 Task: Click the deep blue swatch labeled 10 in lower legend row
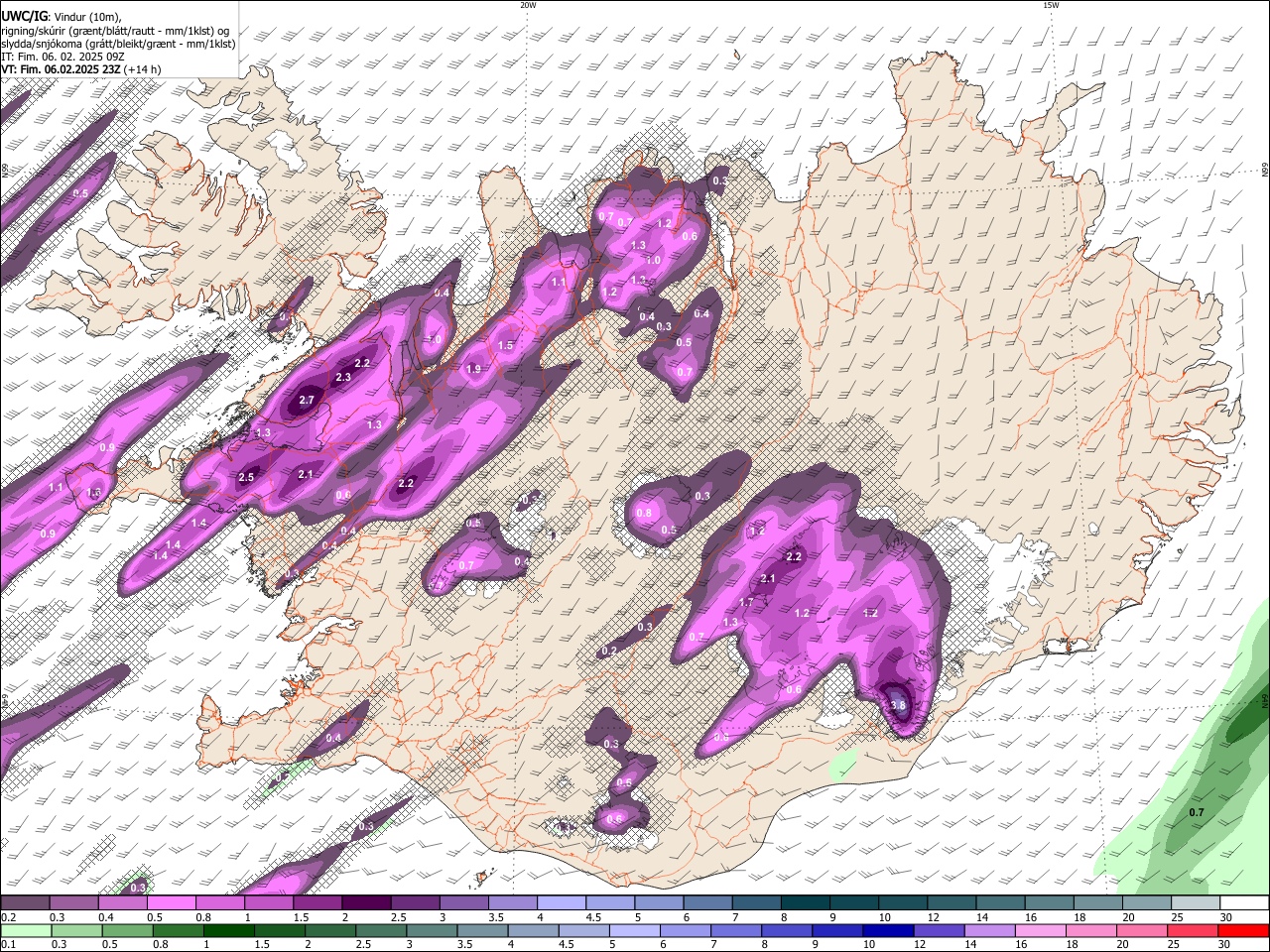tap(888, 931)
